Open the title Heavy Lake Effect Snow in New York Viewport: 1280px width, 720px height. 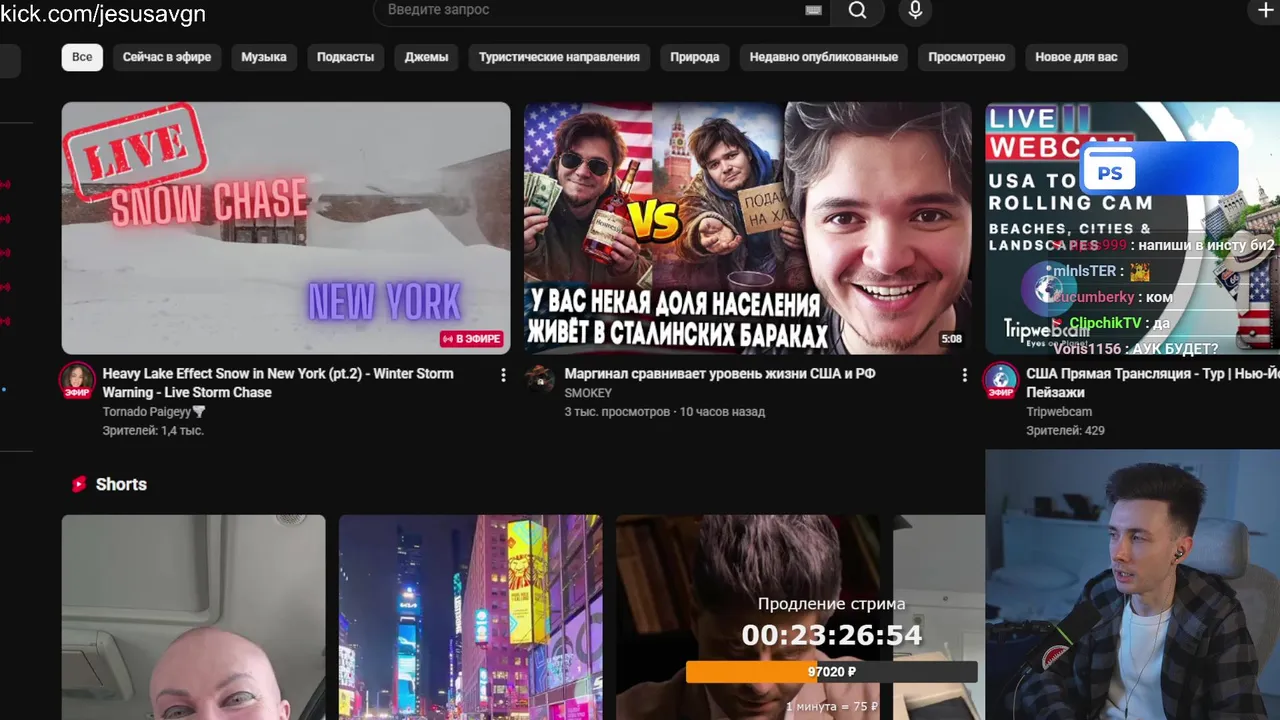tap(278, 383)
